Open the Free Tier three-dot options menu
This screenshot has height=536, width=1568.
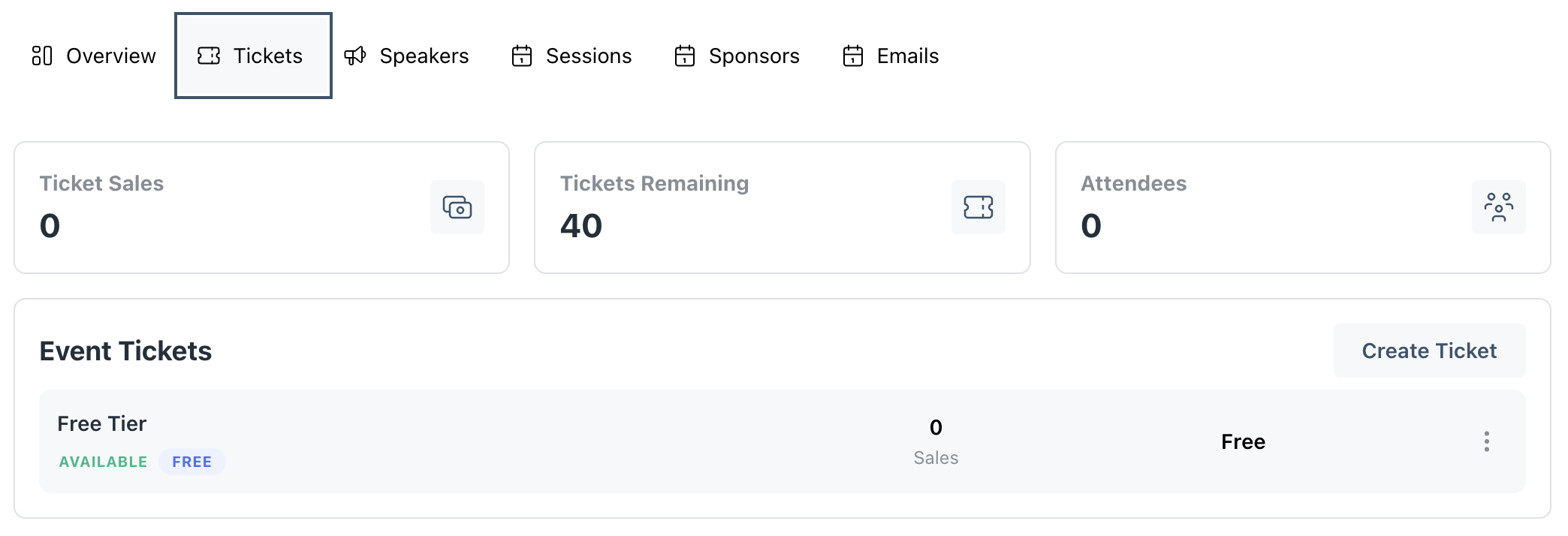pyautogui.click(x=1486, y=441)
